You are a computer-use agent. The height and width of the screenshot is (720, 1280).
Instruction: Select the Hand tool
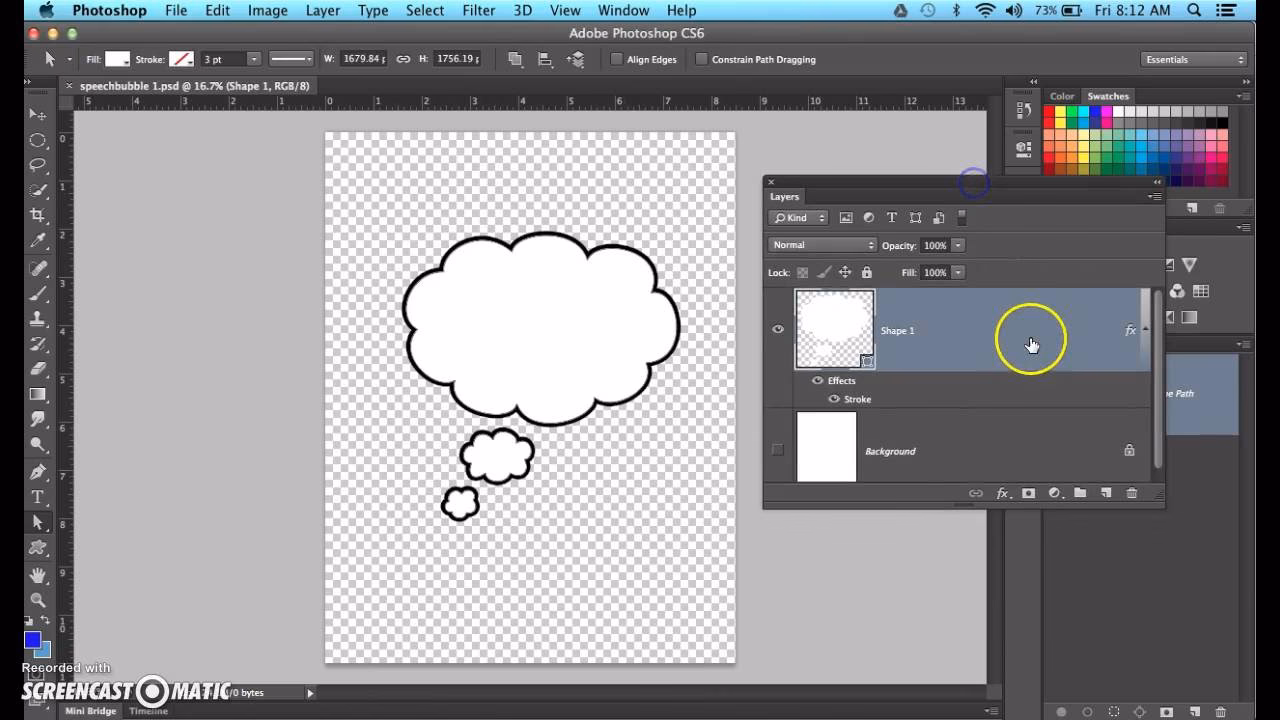tap(39, 575)
